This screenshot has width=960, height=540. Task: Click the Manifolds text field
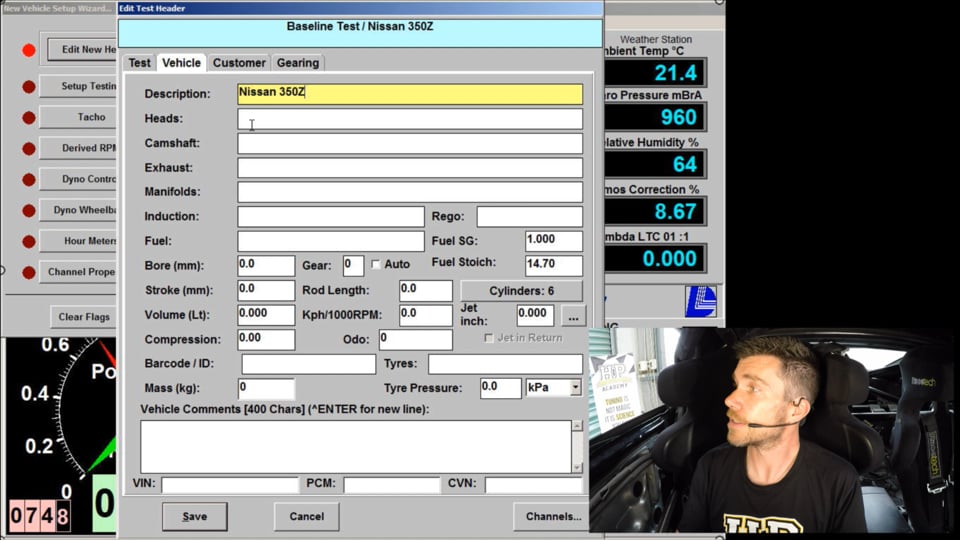[410, 192]
